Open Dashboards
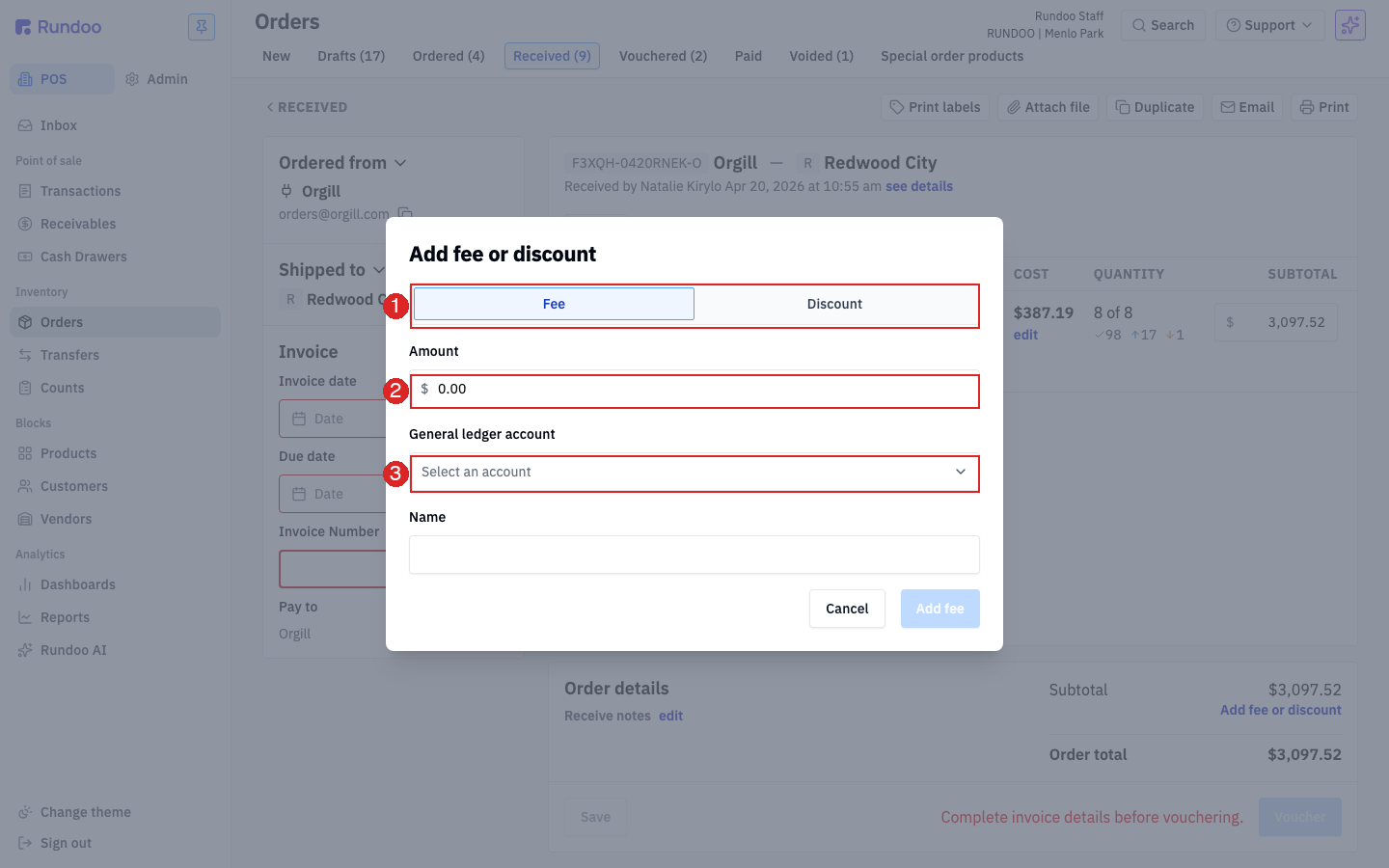Screen dimensions: 1389x868 pos(115,584)
